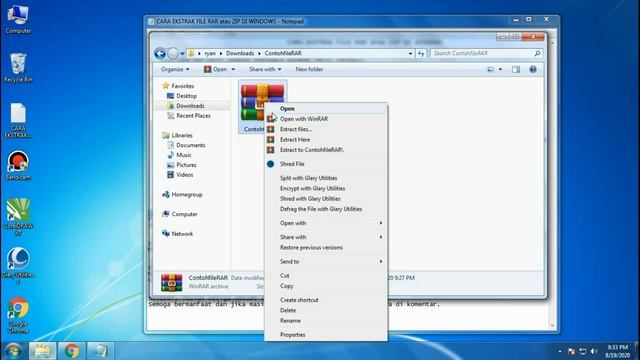This screenshot has width=640, height=360.
Task: Click the search magnifier icon
Action: (537, 53)
